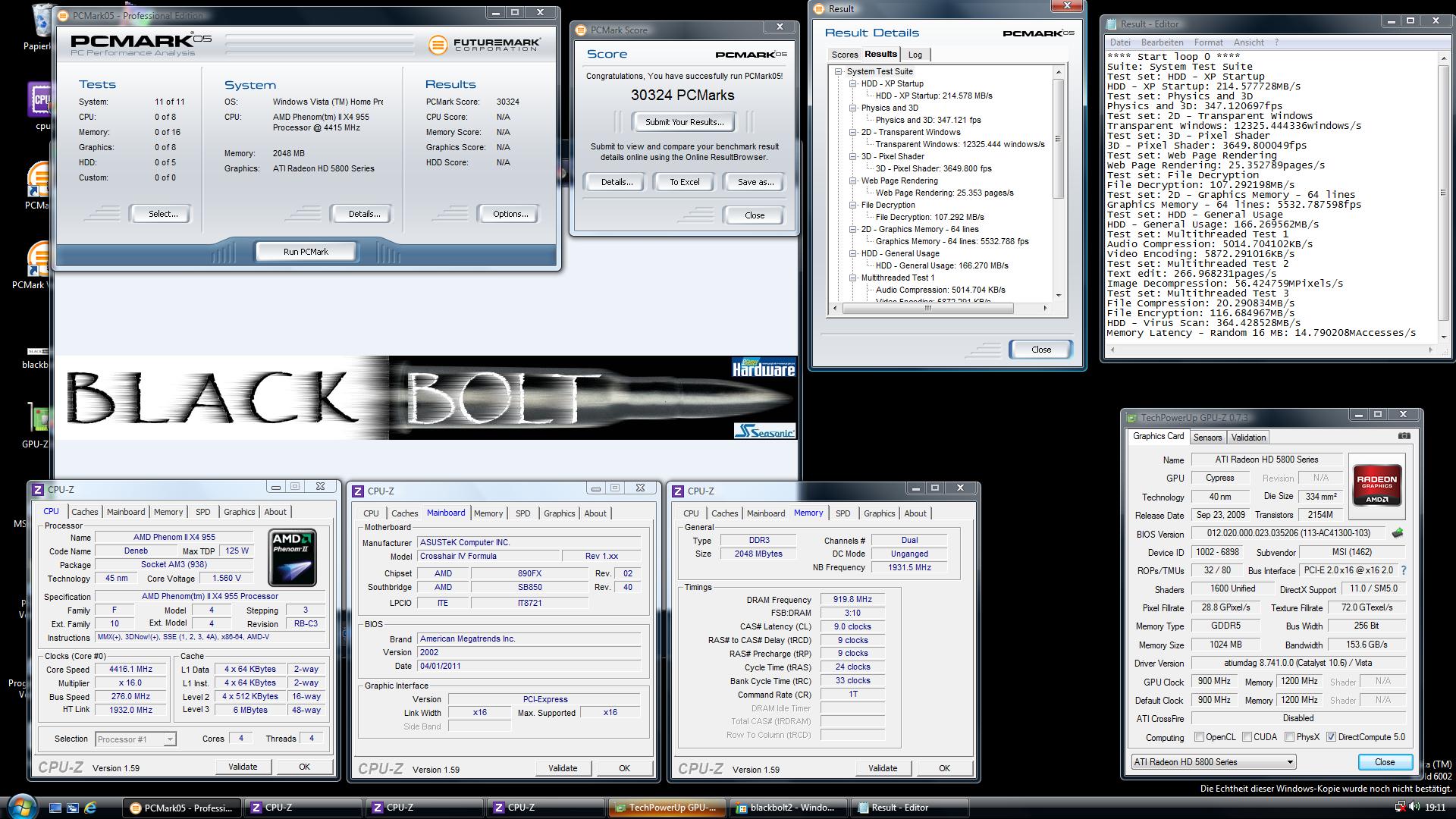Collapse the Web Page Rendering node

tap(853, 181)
